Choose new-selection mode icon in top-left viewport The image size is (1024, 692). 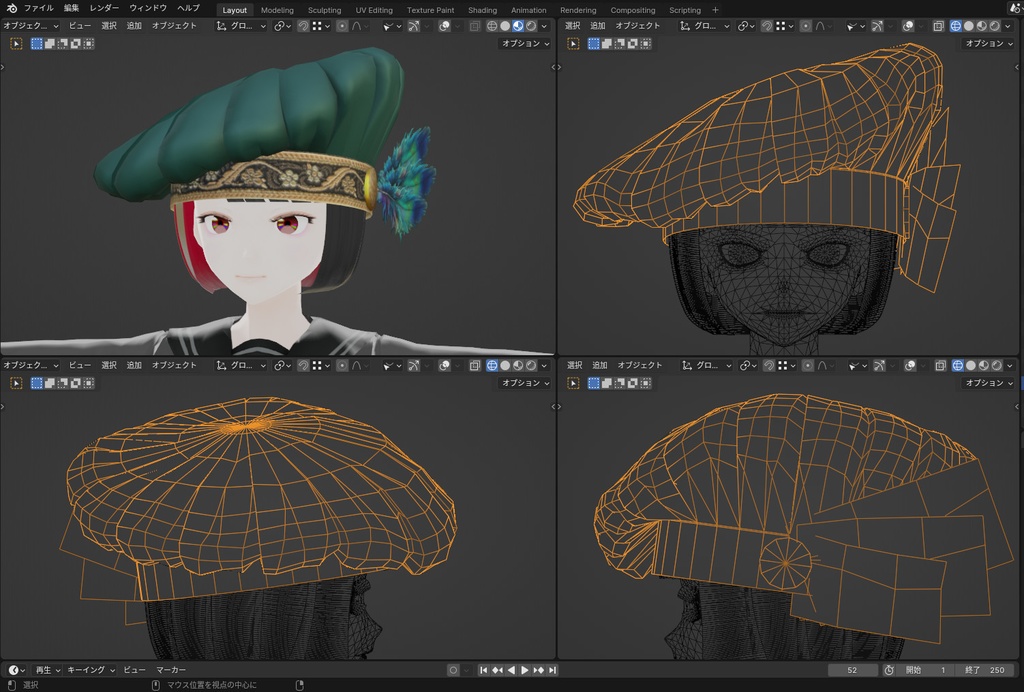coord(37,44)
